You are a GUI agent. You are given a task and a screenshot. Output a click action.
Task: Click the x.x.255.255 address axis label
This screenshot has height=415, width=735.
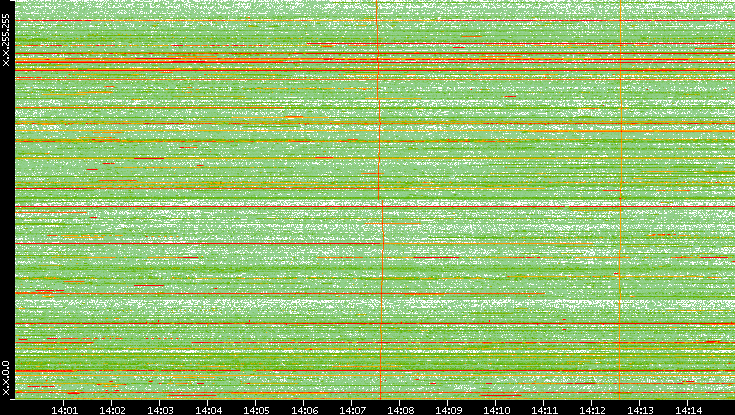coord(6,40)
